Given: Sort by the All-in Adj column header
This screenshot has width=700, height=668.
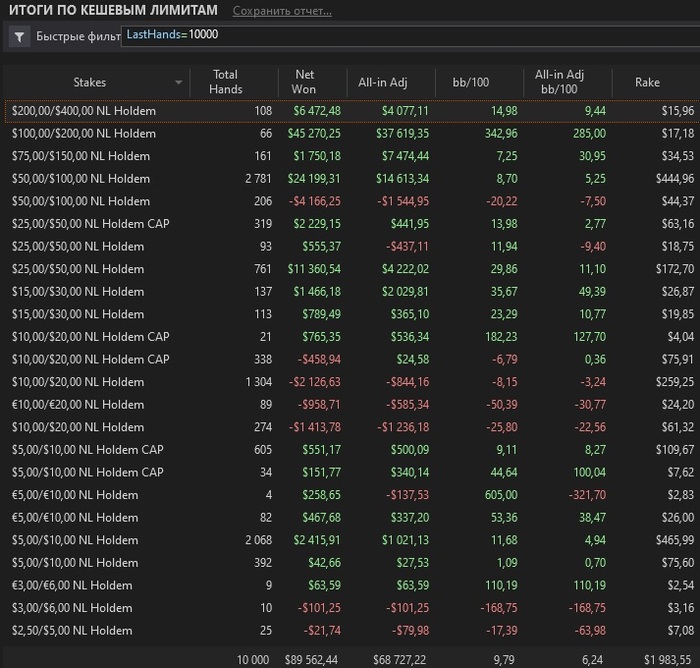Looking at the screenshot, I should point(383,82).
